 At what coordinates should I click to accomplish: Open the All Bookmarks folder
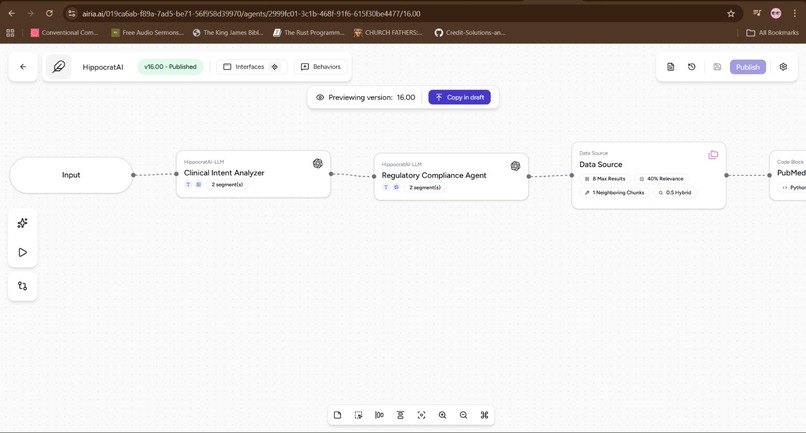click(773, 32)
